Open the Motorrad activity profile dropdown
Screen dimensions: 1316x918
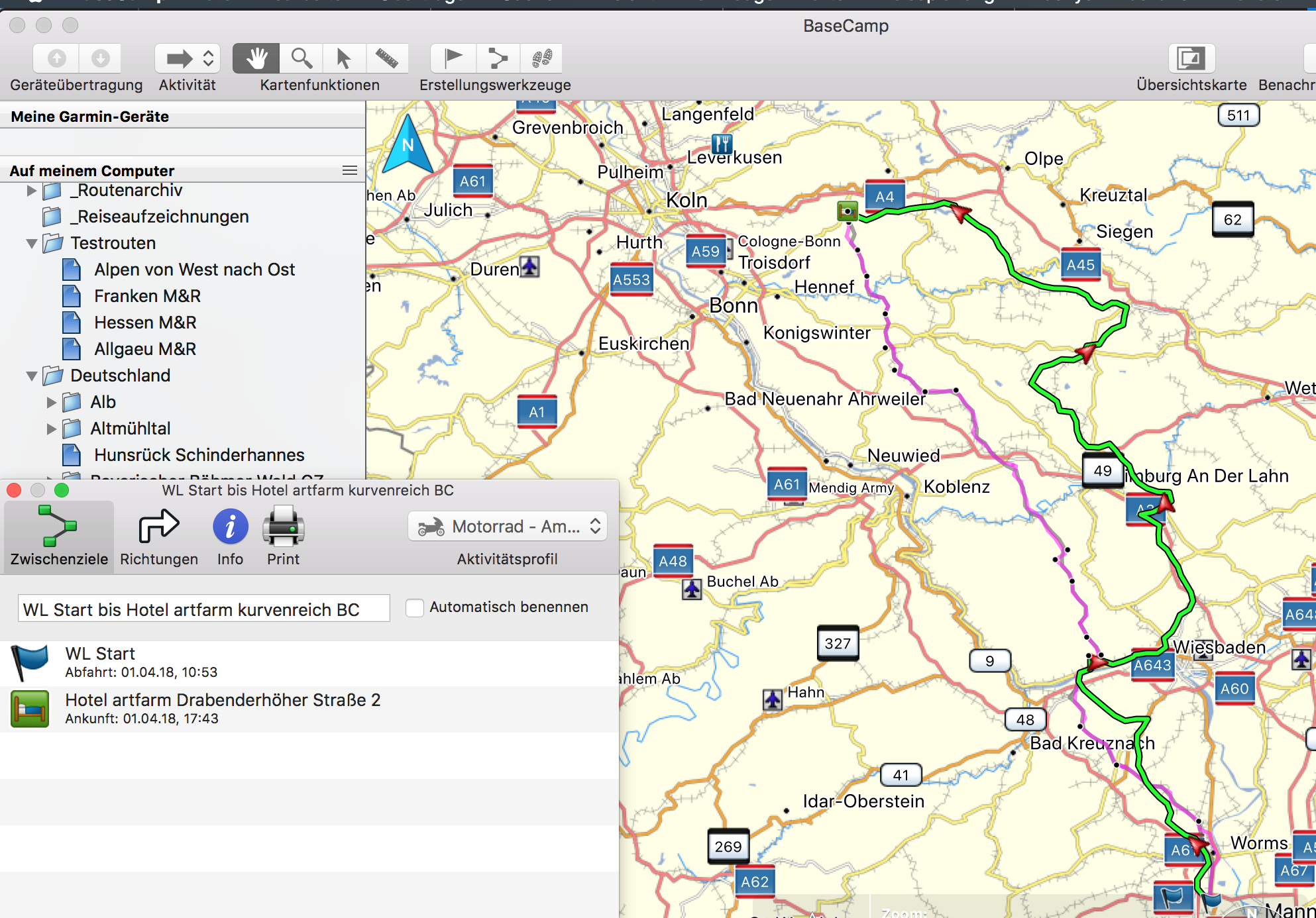[508, 527]
